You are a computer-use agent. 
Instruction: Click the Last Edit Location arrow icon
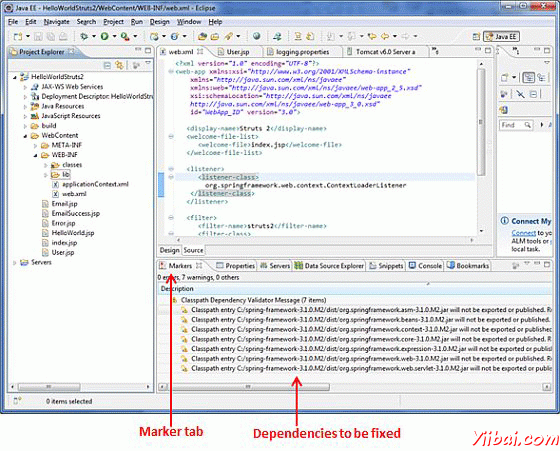372,36
